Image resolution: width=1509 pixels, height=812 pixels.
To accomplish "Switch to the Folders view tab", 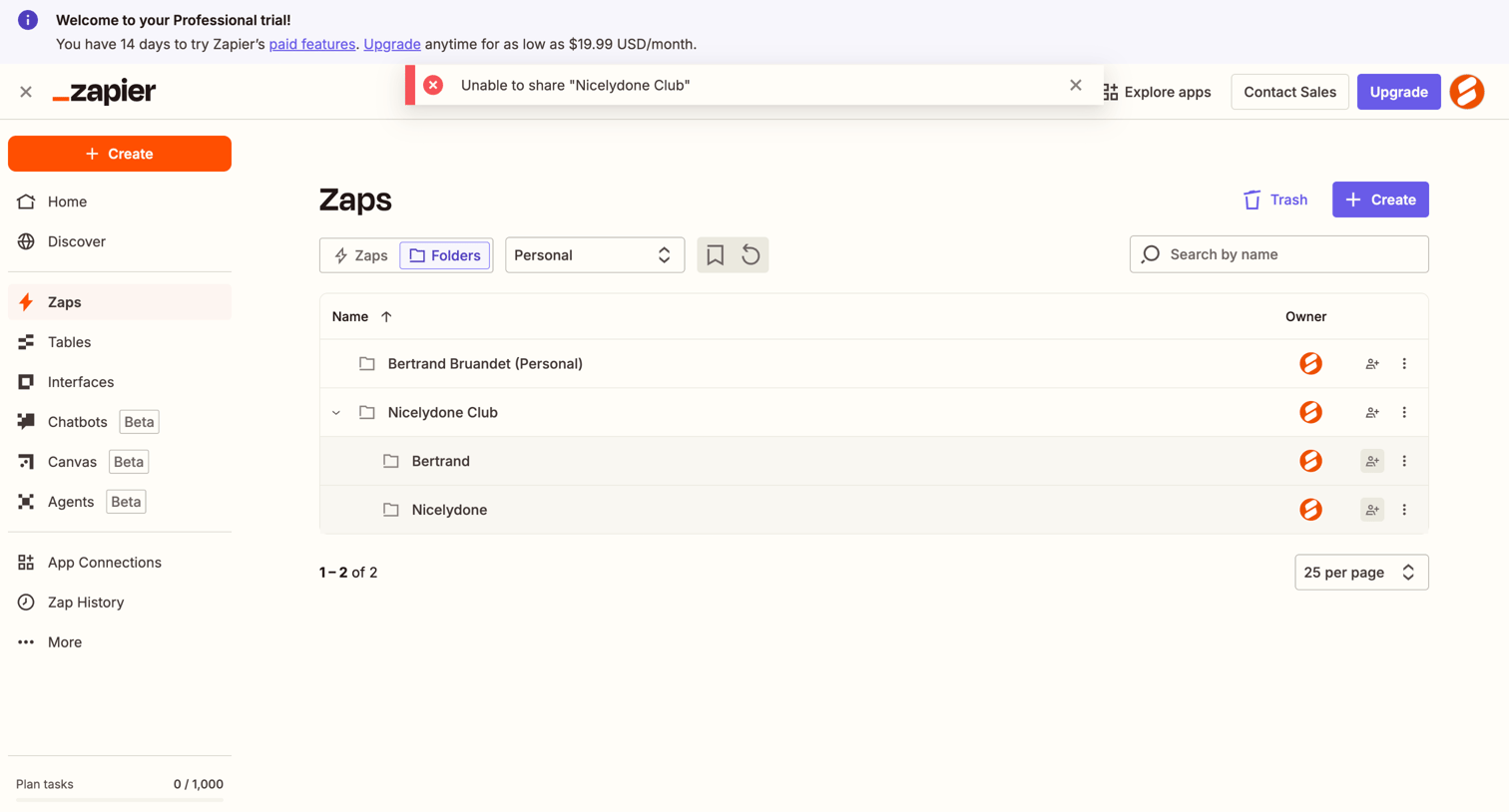I will click(x=445, y=255).
